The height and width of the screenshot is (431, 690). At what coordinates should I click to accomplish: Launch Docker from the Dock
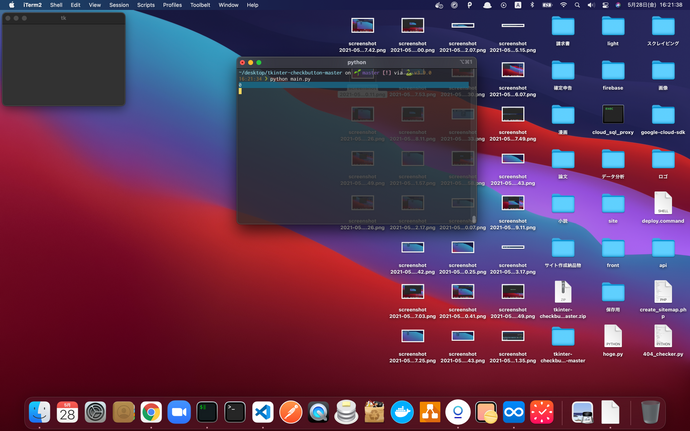point(402,413)
